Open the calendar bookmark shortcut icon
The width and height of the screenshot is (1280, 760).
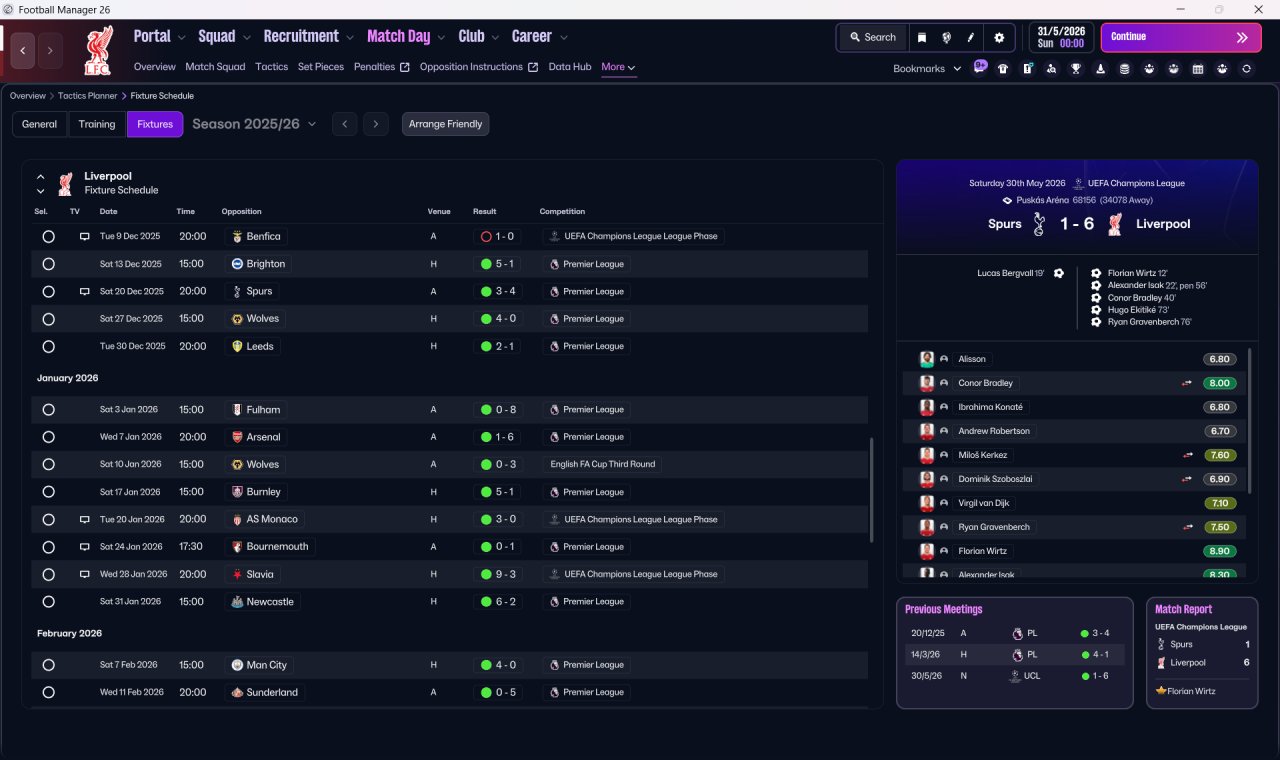1197,68
